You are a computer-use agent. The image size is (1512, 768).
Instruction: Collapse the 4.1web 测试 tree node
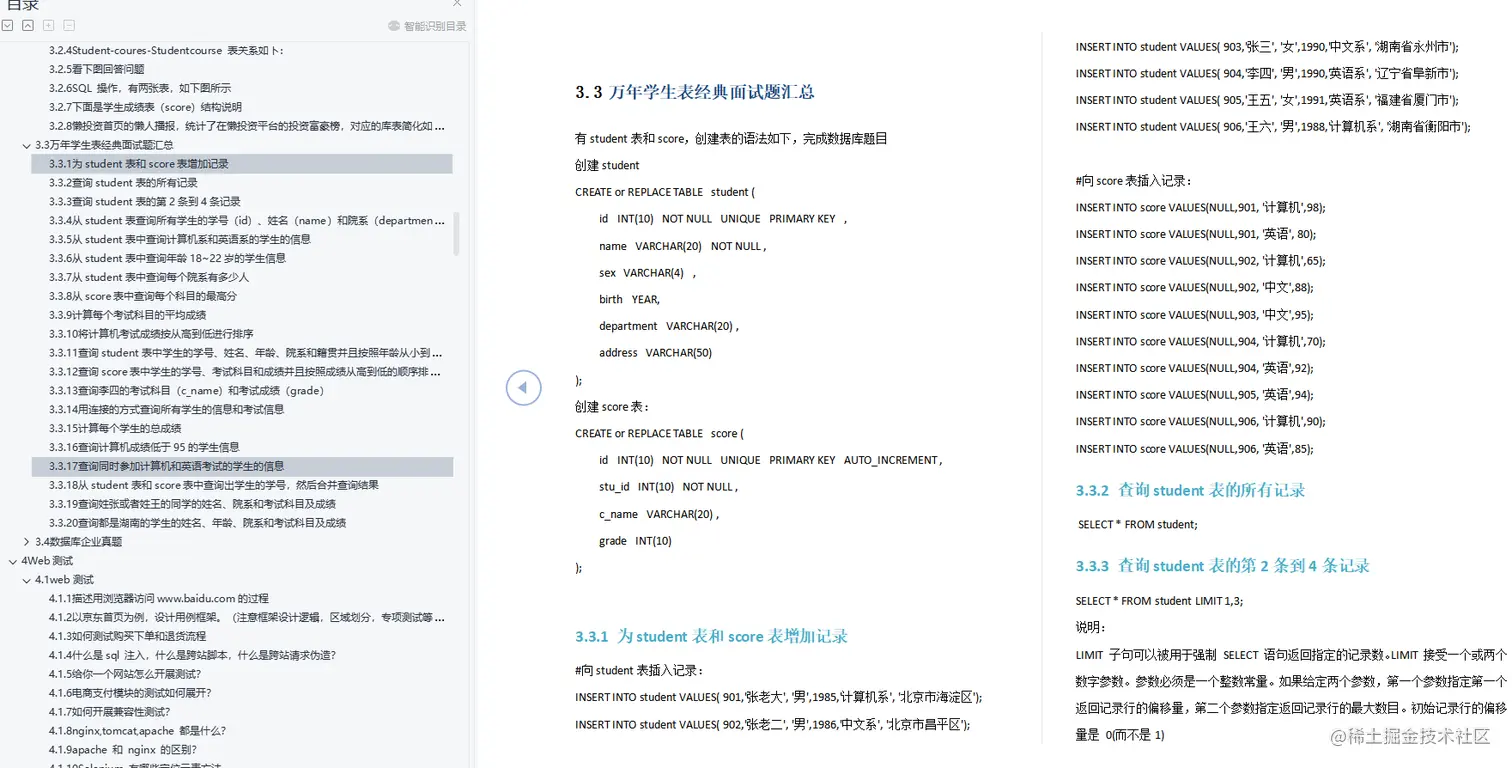(x=27, y=579)
